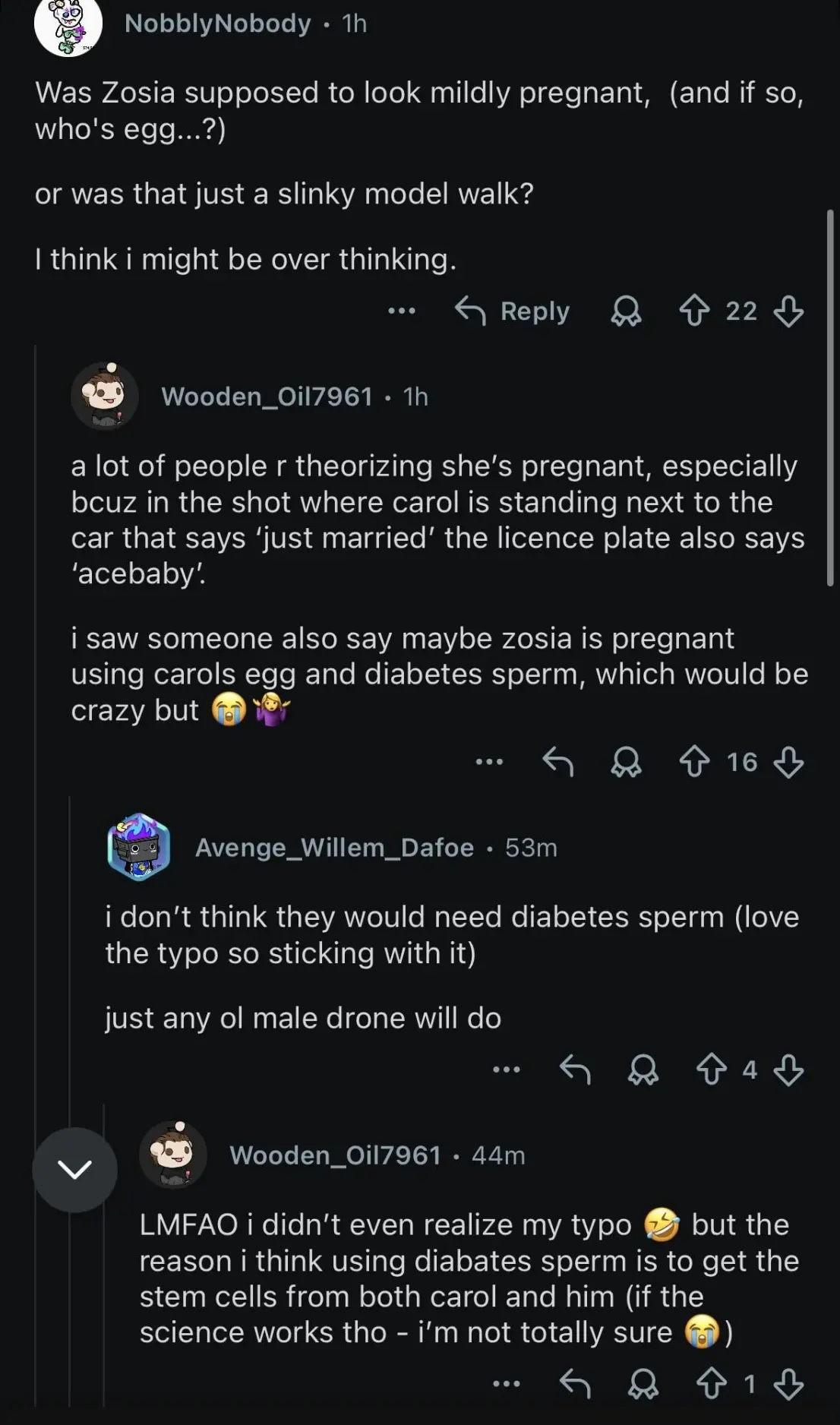
Task: Downvote NobblyNobody's top comment
Action: [x=788, y=311]
